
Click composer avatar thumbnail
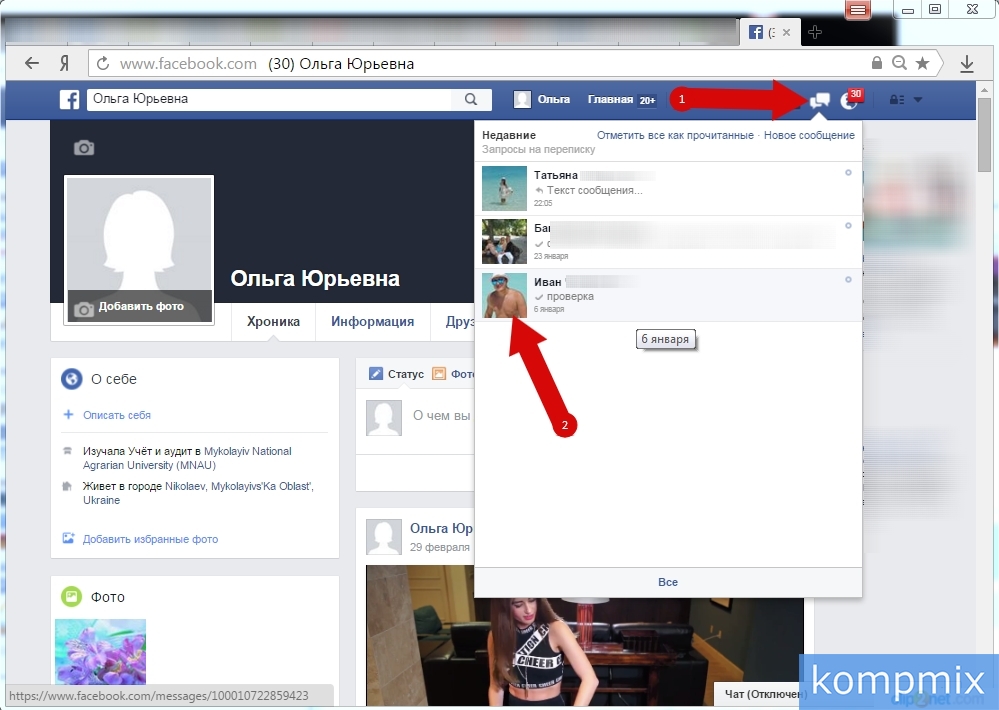coord(384,418)
